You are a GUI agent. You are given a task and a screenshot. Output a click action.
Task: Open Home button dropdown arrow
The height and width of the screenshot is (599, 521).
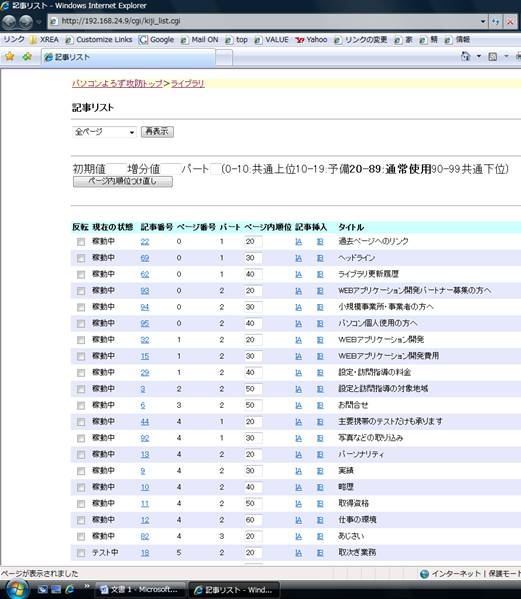478,57
